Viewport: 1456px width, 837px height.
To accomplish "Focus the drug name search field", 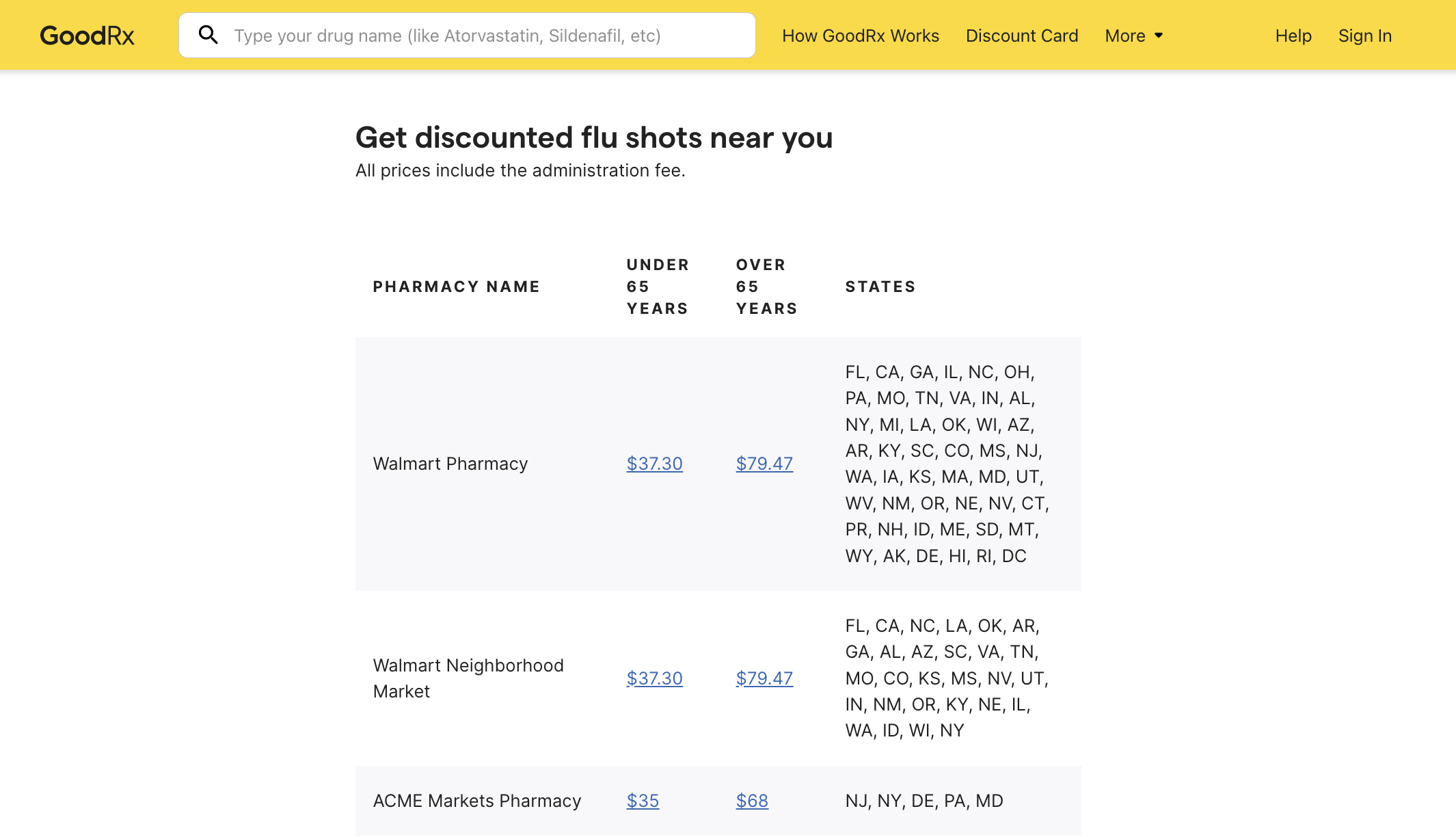I will [x=467, y=36].
